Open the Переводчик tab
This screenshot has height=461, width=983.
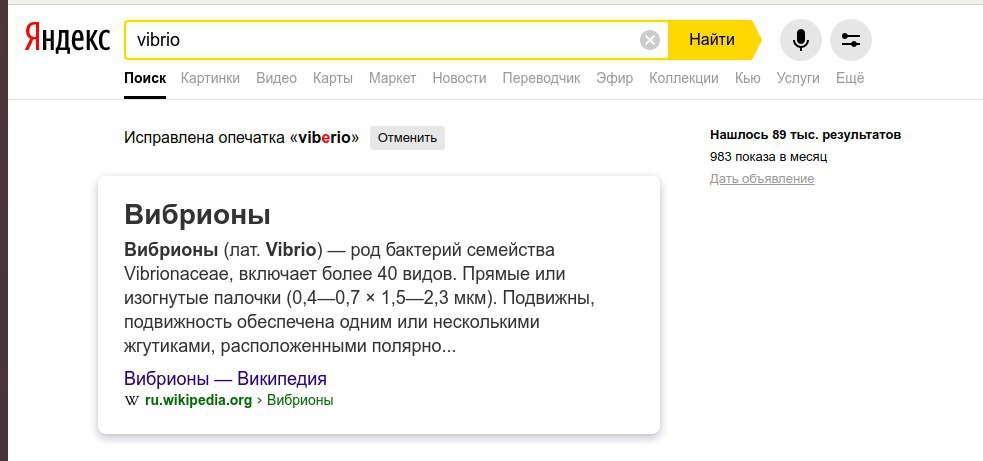[542, 78]
